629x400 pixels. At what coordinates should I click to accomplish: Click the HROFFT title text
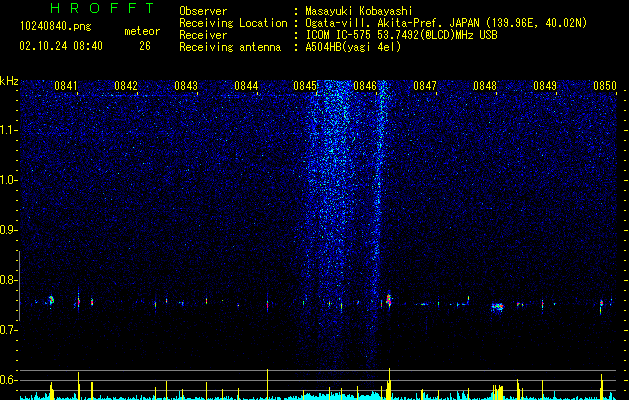102,8
